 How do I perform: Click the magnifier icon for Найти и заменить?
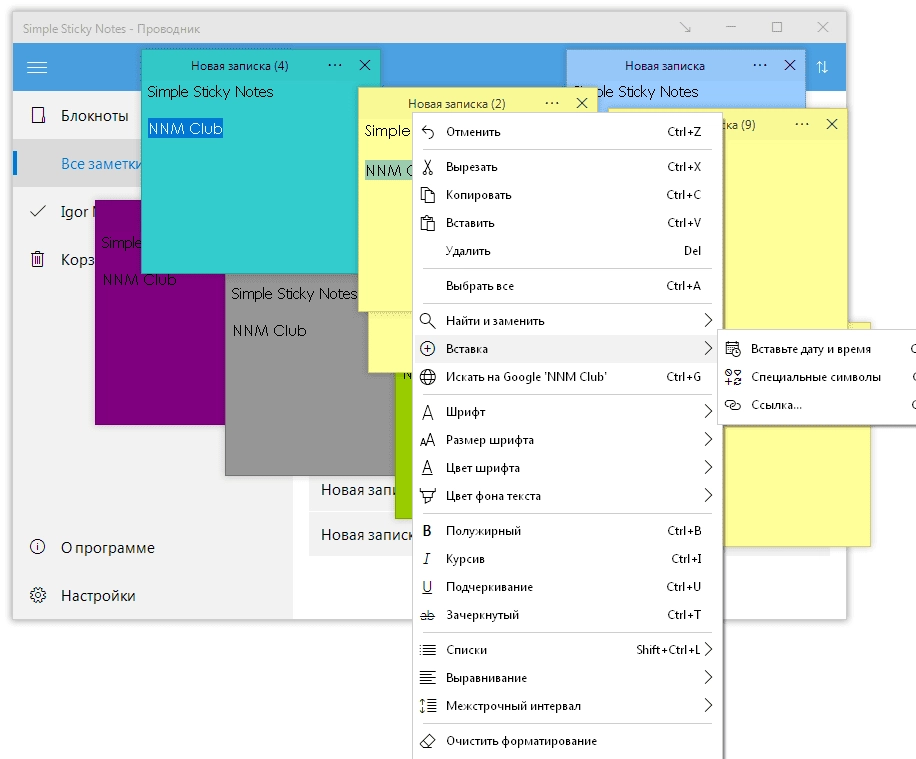[428, 321]
